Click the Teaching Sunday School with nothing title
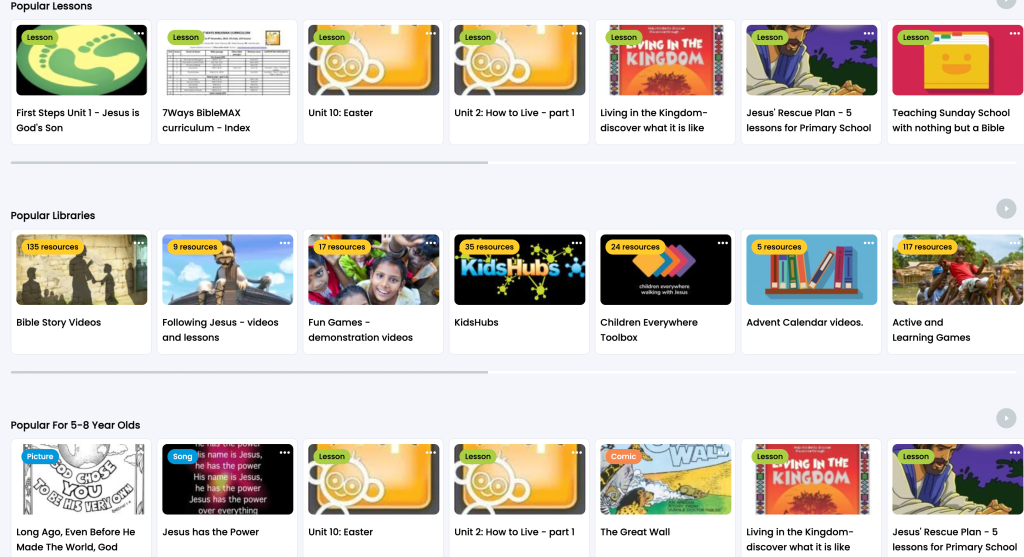The image size is (1024, 557). tap(951, 120)
